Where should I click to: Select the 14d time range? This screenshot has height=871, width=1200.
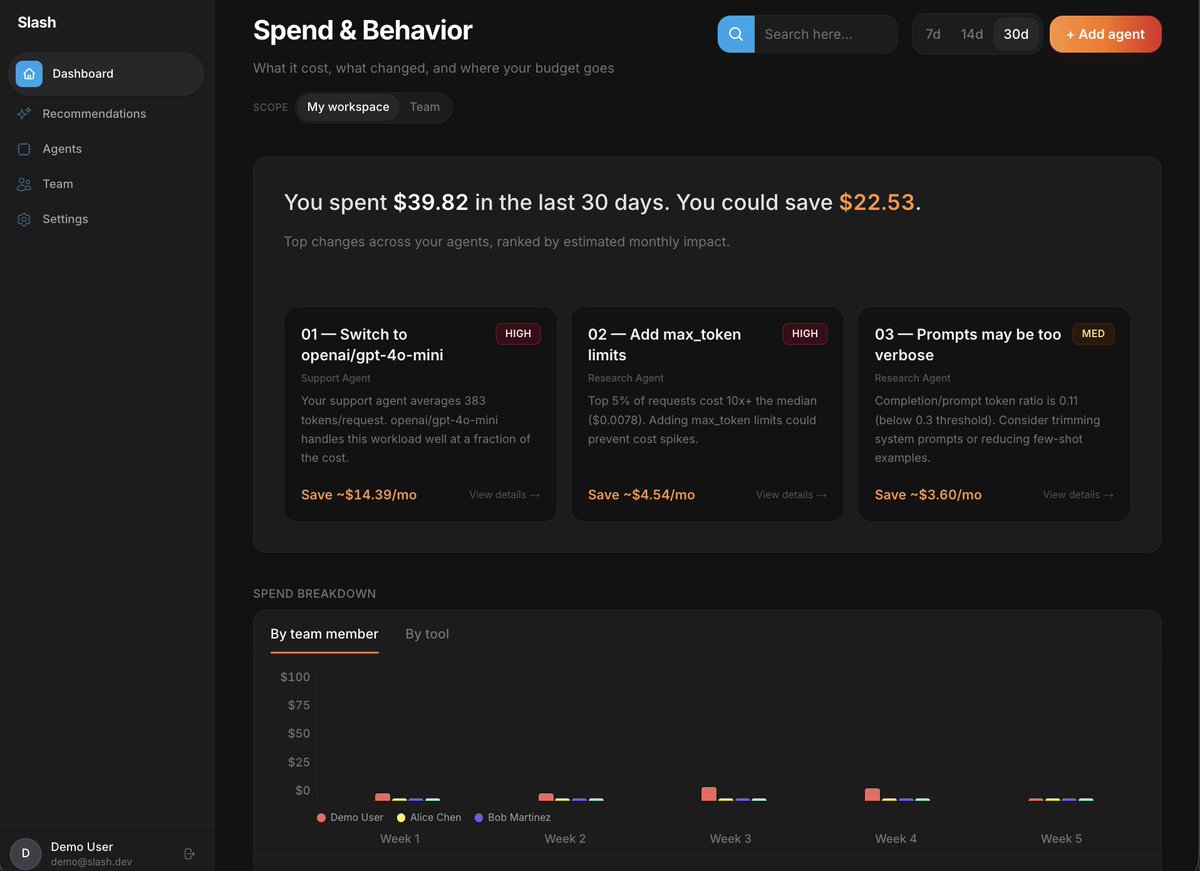(x=972, y=34)
